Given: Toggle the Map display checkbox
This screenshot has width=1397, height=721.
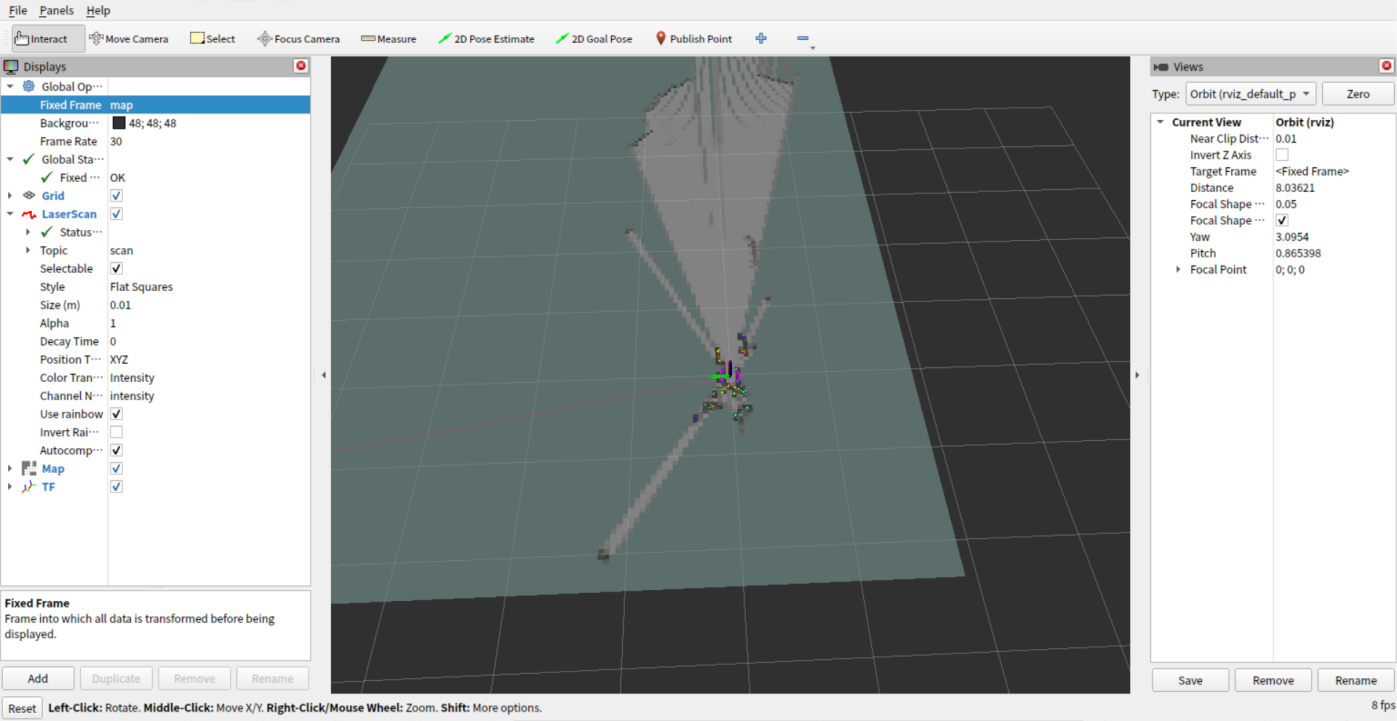Looking at the screenshot, I should coord(116,469).
